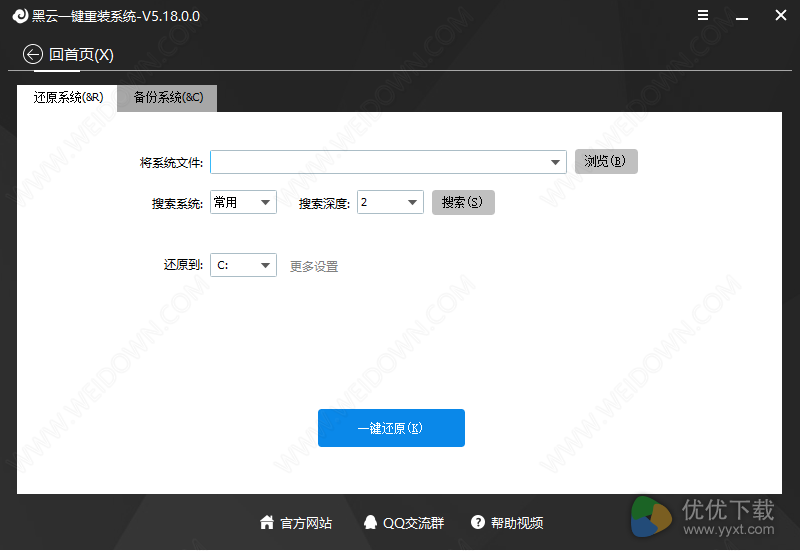This screenshot has height=551, width=801.
Task: Click the house icon for 官方网站
Action: (267, 522)
